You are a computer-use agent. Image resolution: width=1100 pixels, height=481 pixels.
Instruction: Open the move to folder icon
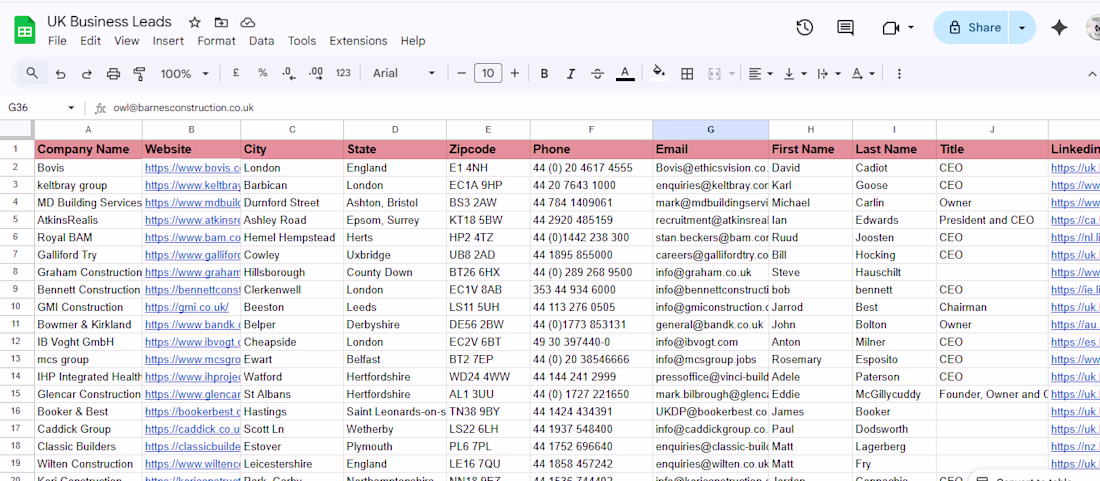(221, 22)
